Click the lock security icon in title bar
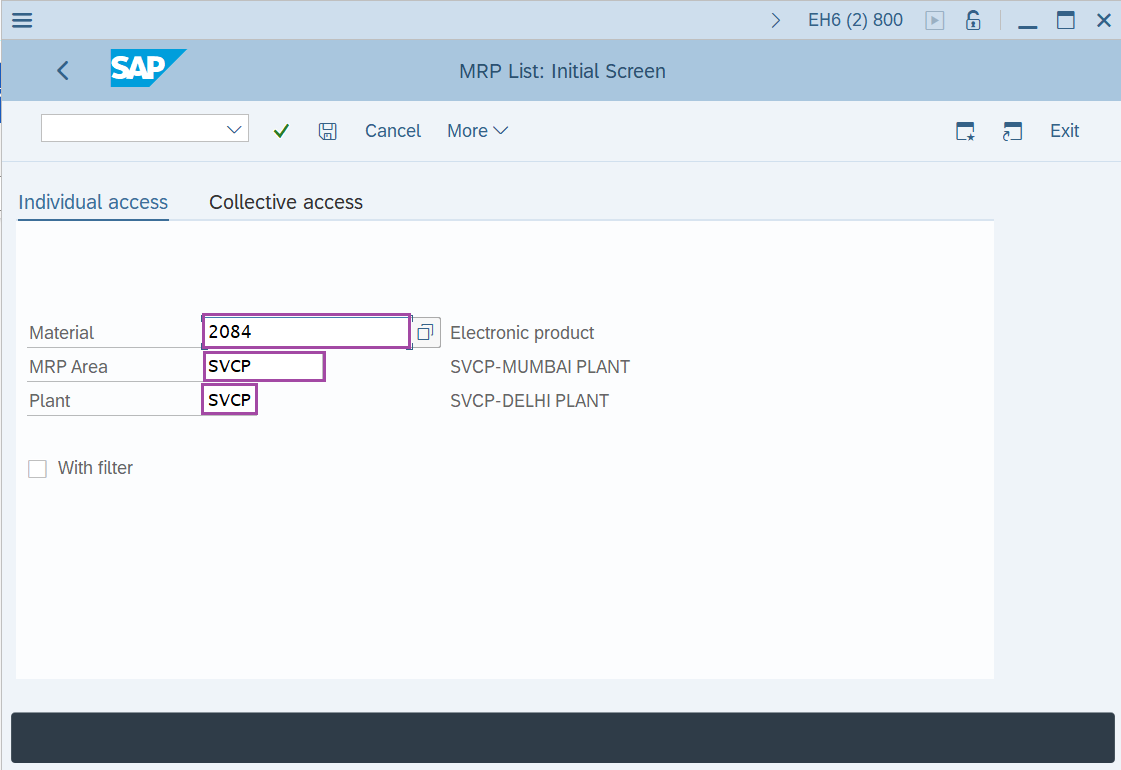The height and width of the screenshot is (770, 1121). tap(972, 19)
